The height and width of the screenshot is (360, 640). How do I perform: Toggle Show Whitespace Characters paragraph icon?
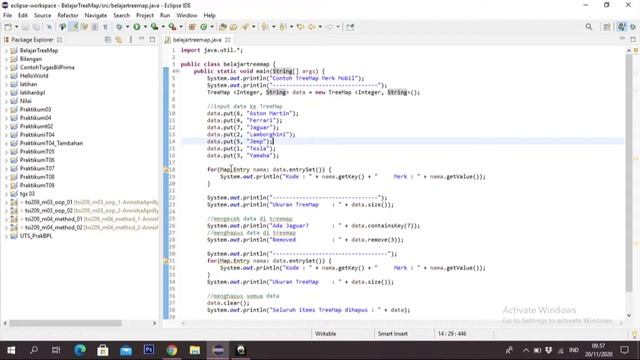tap(105, 27)
